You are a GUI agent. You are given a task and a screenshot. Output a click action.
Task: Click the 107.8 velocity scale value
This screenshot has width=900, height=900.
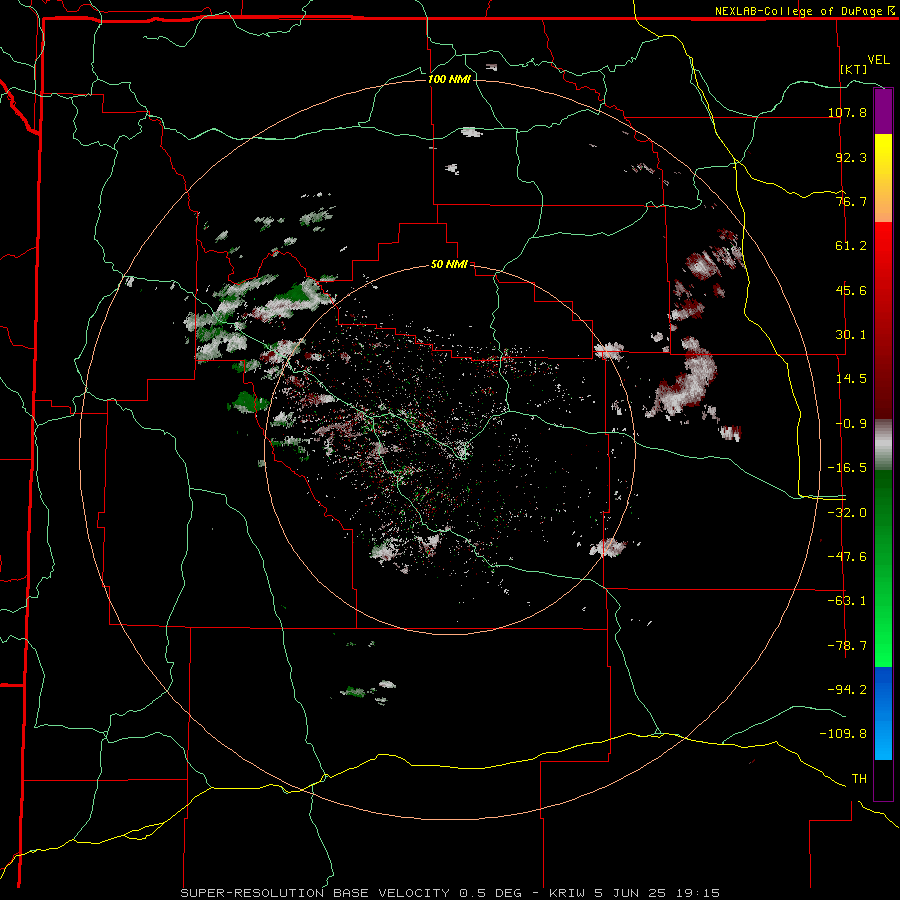coord(847,112)
